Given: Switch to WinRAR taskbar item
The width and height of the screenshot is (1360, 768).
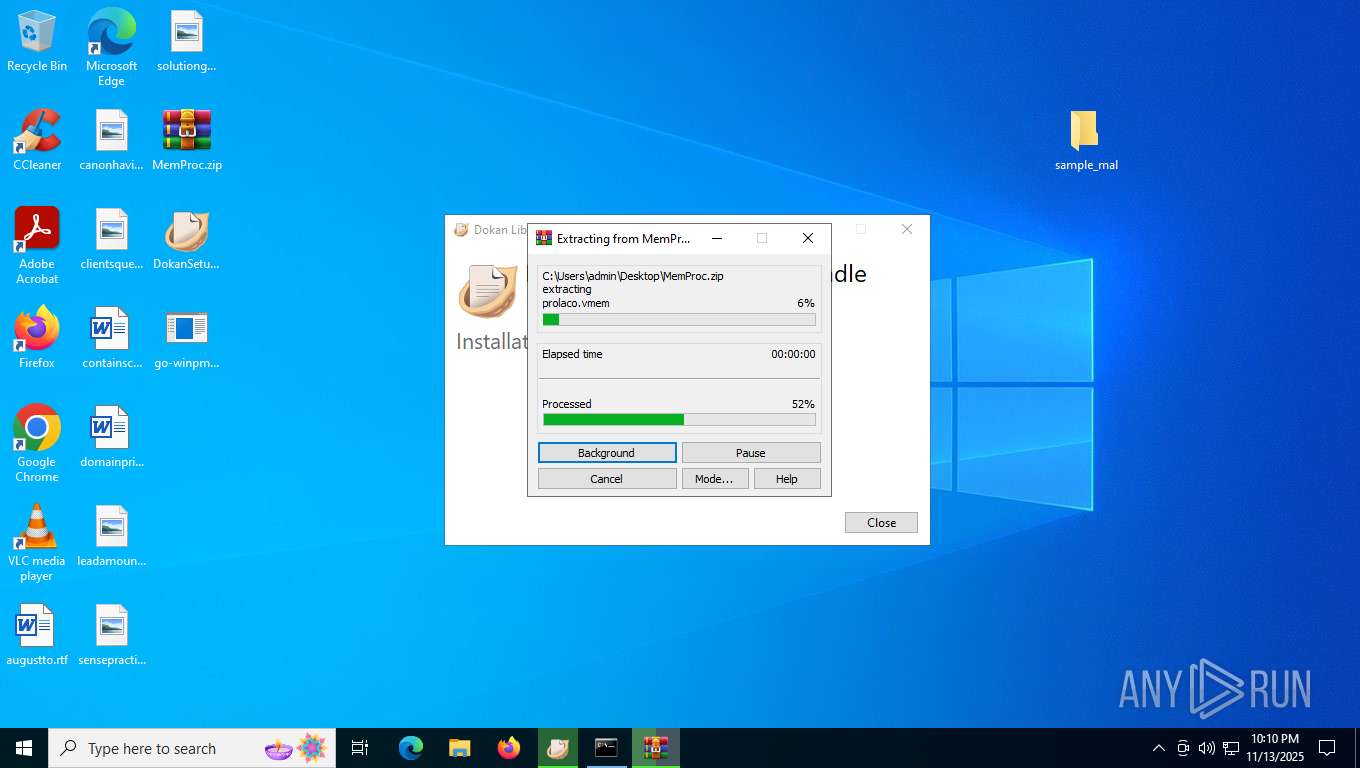Looking at the screenshot, I should click(656, 748).
